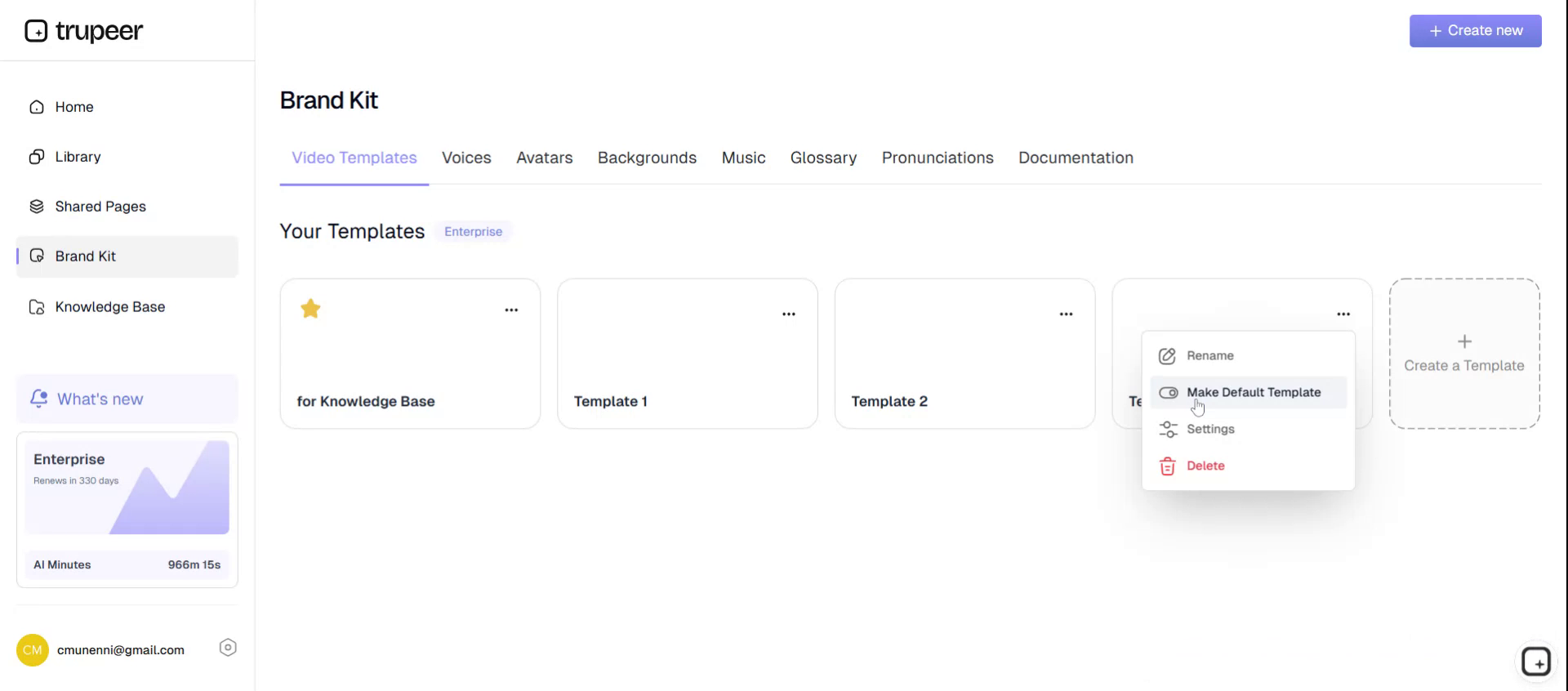This screenshot has height=691, width=1568.
Task: Switch to the Voices tab
Action: [466, 158]
